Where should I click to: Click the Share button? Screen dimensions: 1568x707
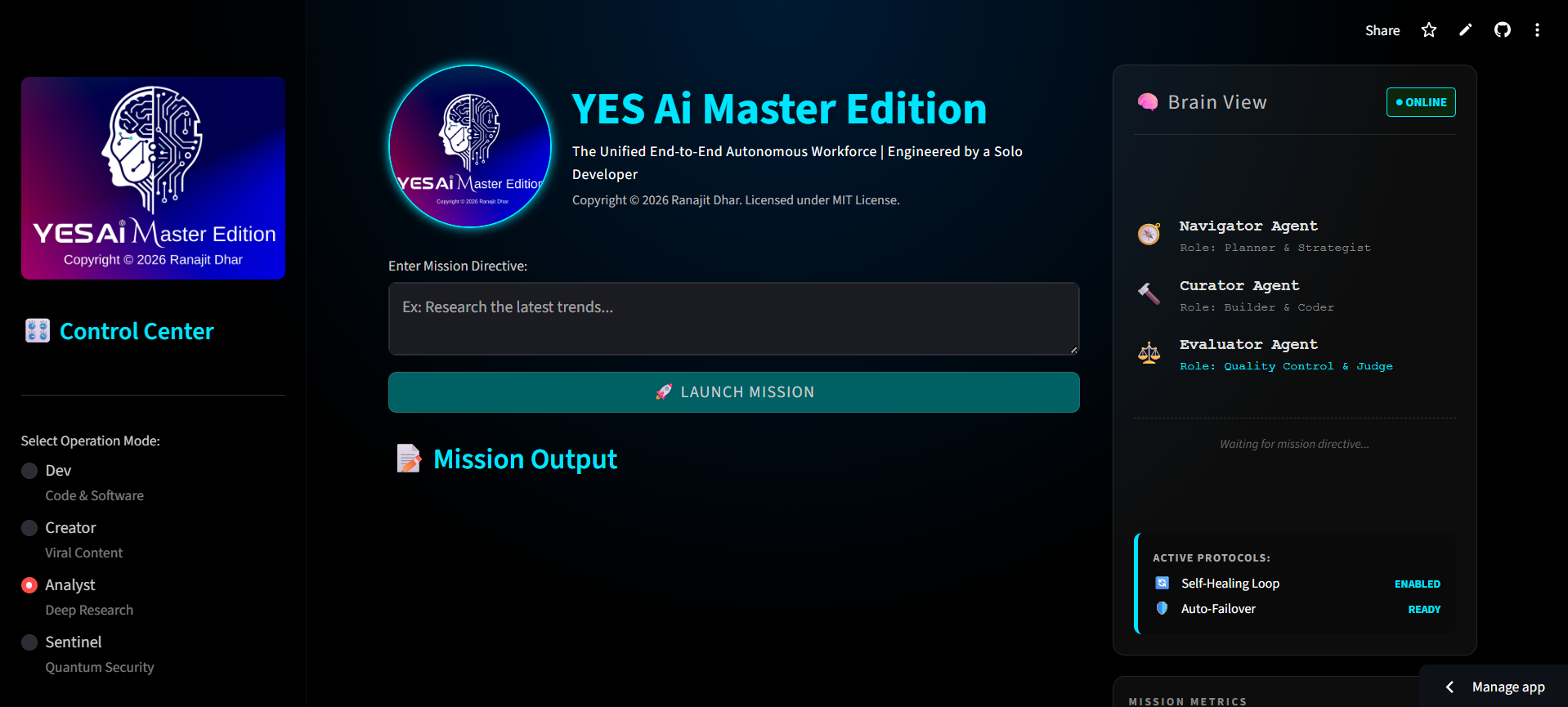pos(1382,30)
